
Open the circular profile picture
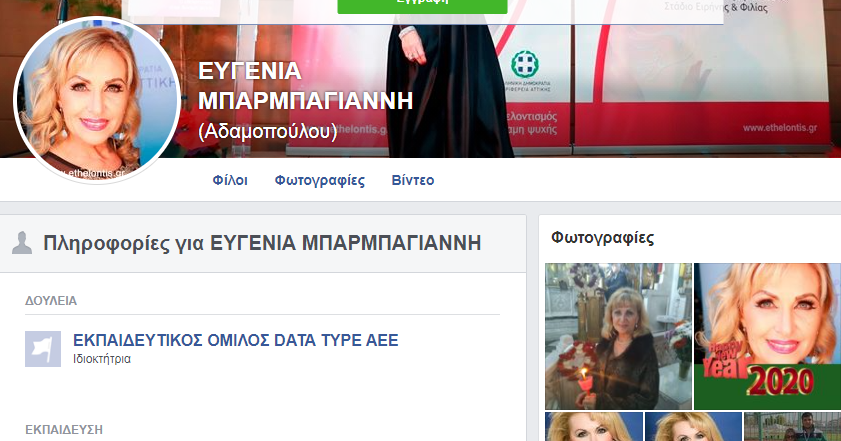(x=97, y=100)
